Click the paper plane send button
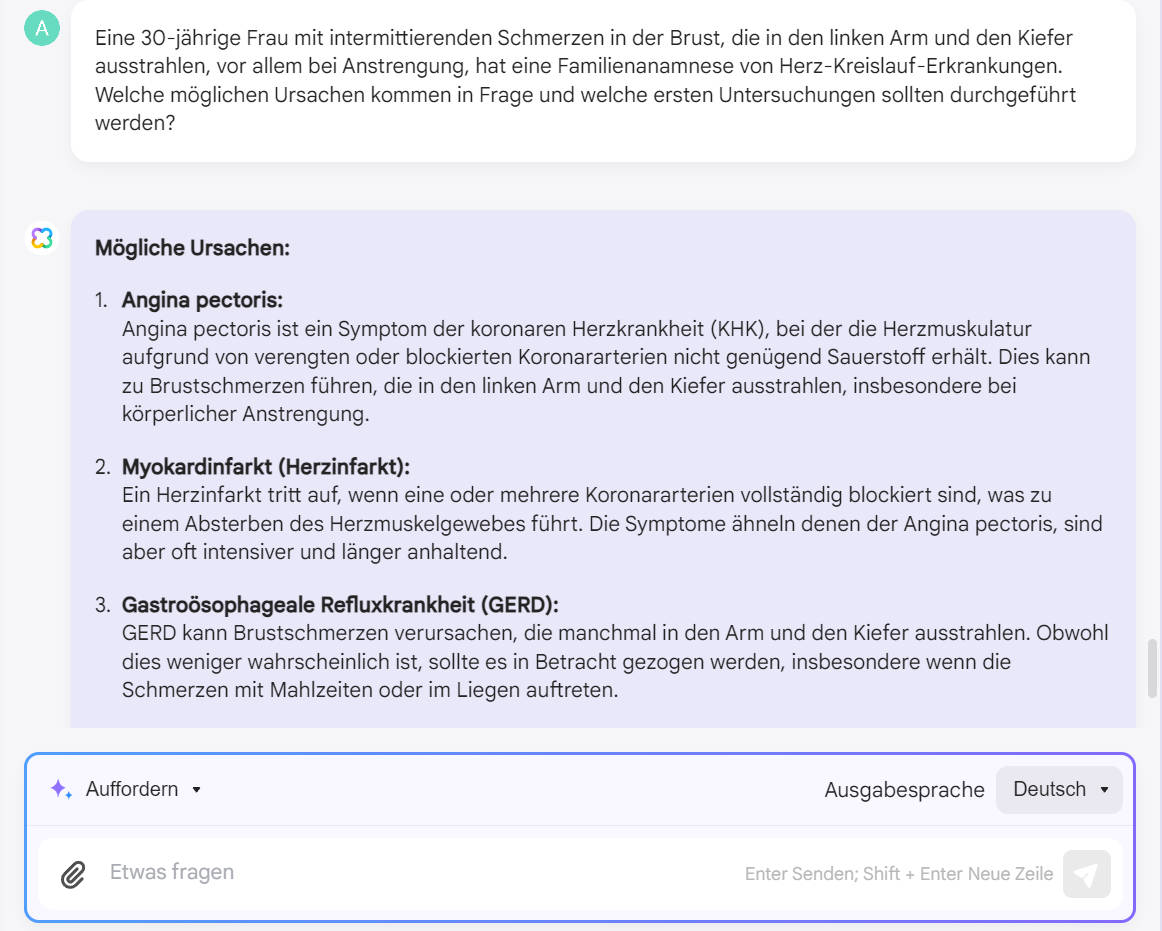The height and width of the screenshot is (931, 1162). pyautogui.click(x=1086, y=874)
